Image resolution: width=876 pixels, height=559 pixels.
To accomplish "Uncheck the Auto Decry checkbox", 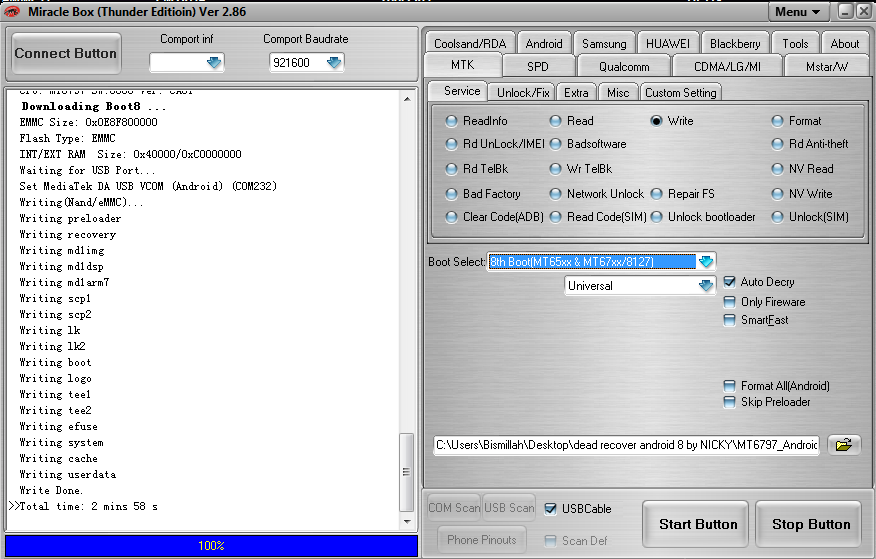I will click(729, 282).
